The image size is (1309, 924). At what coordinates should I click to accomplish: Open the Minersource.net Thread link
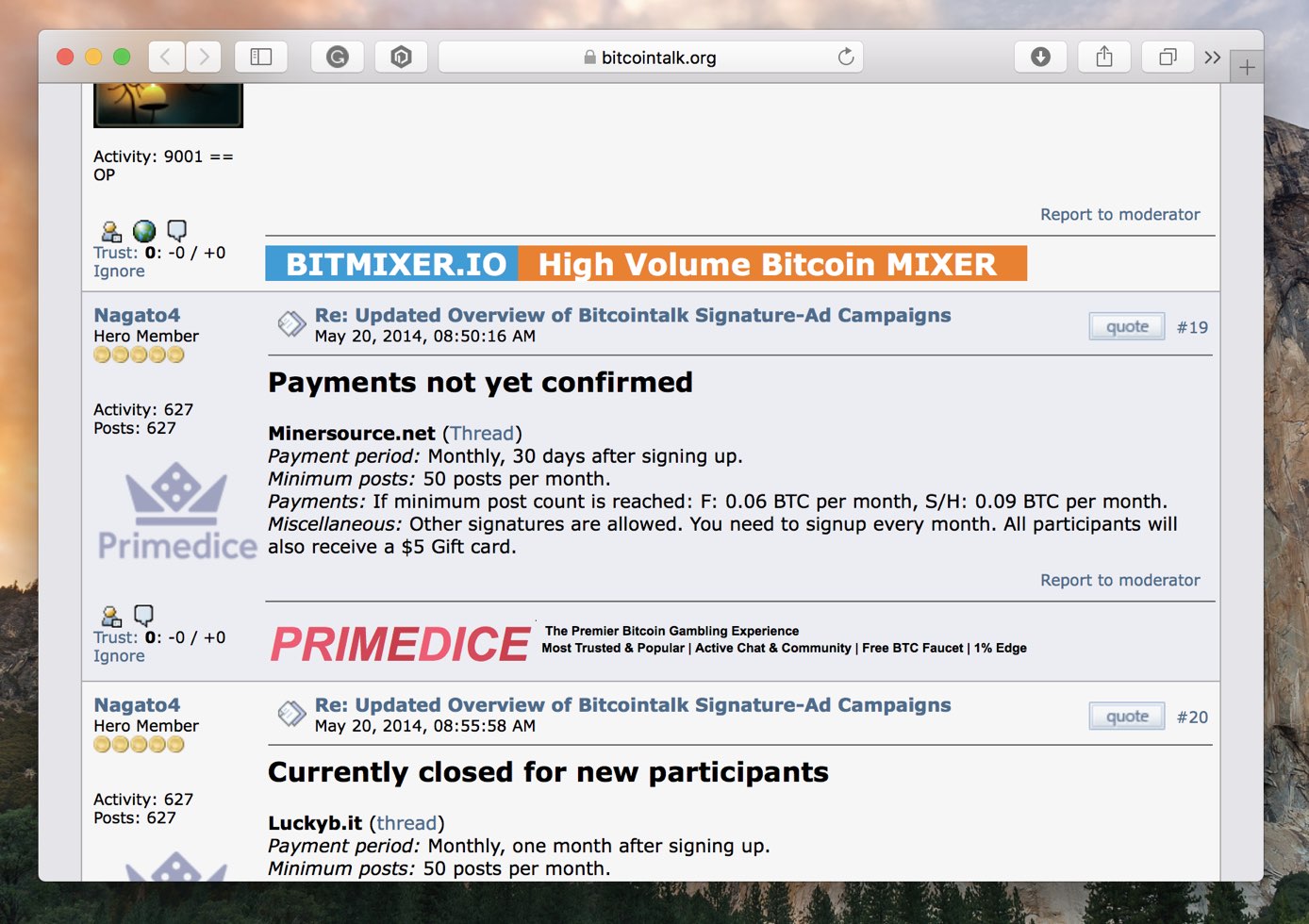[x=482, y=433]
